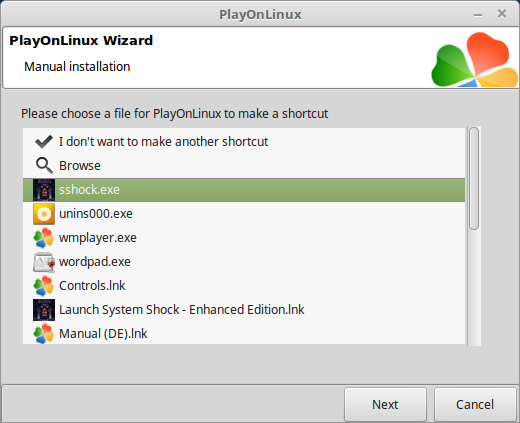Click the Next button
Screen dimensions: 520x423
385,404
